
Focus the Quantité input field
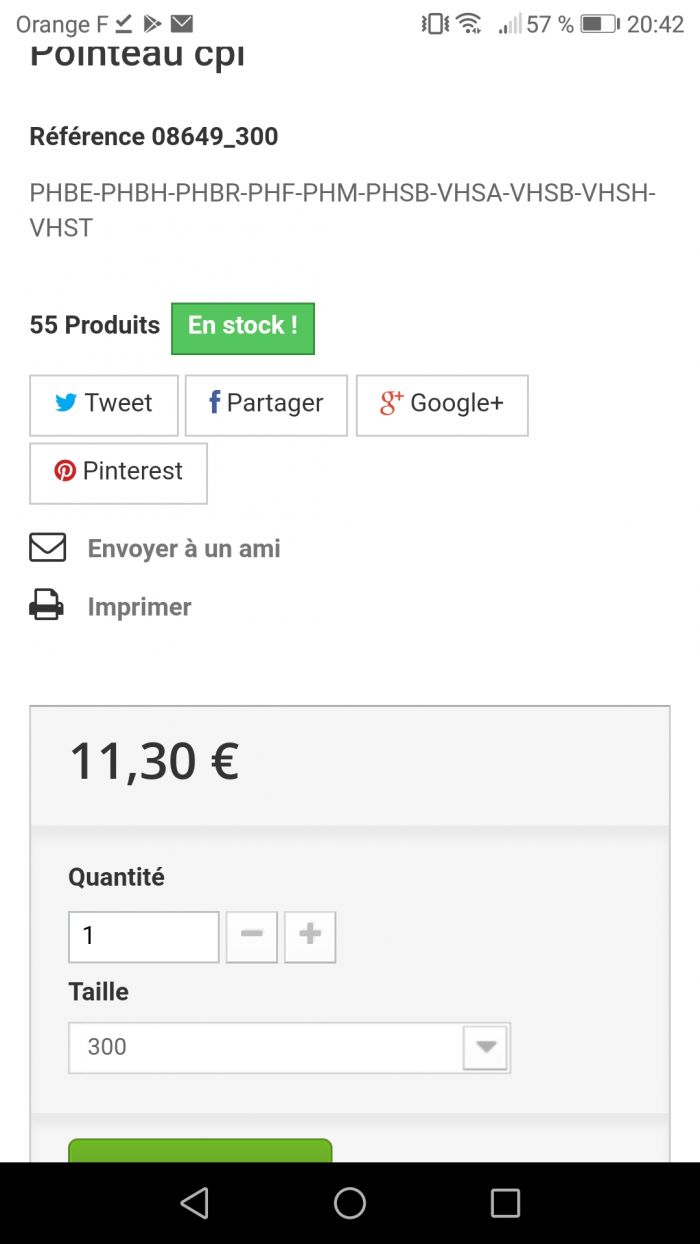144,936
